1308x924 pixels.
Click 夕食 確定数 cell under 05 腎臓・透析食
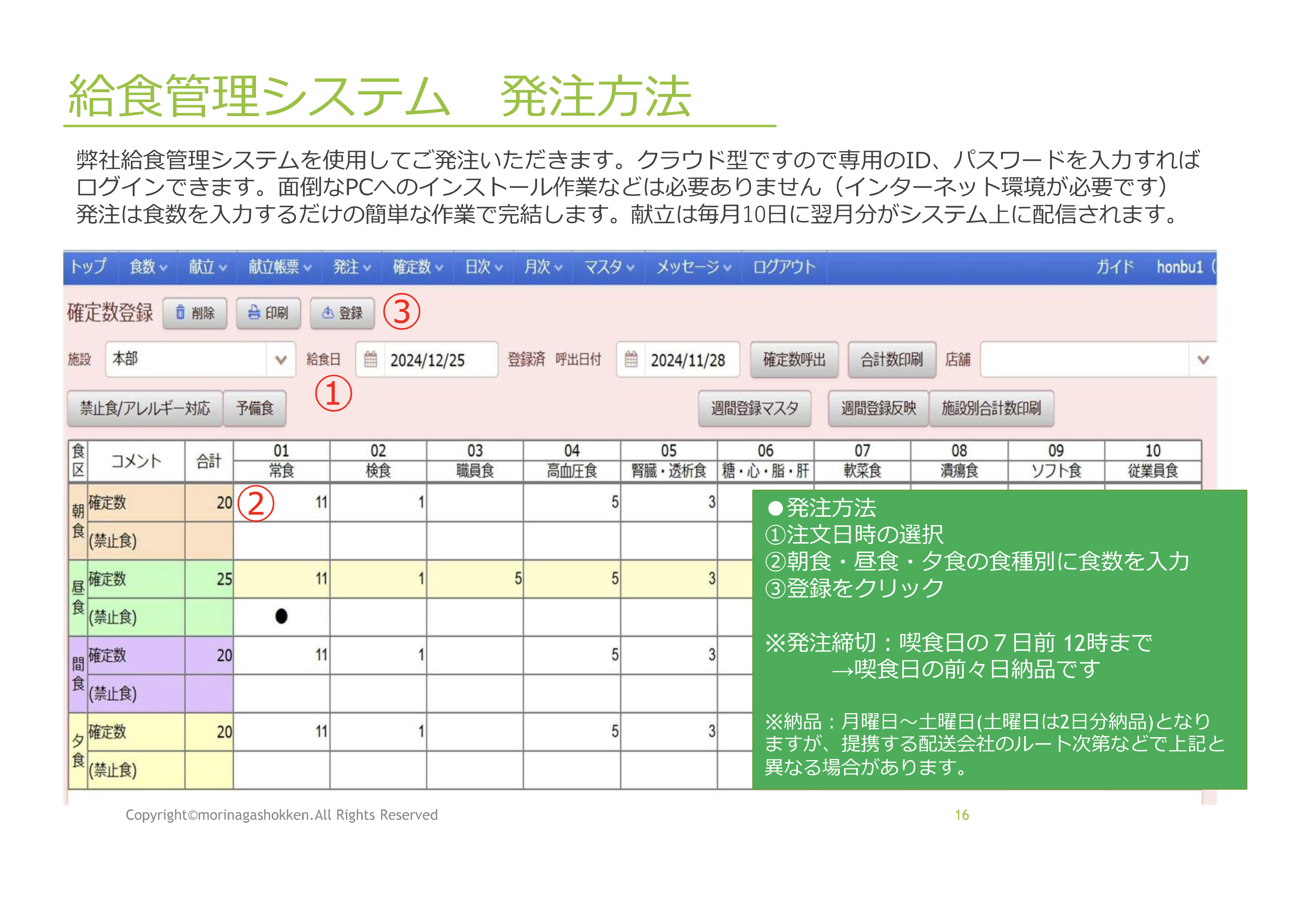pos(669,731)
